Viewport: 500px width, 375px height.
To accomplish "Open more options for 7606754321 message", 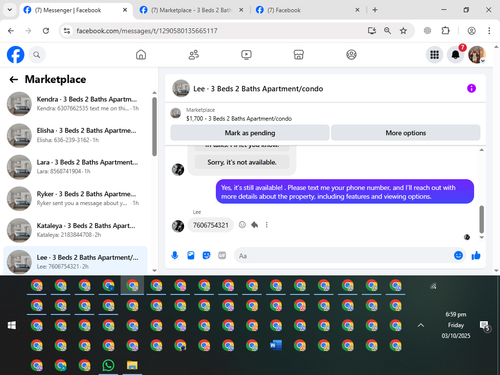I will pos(267,225).
